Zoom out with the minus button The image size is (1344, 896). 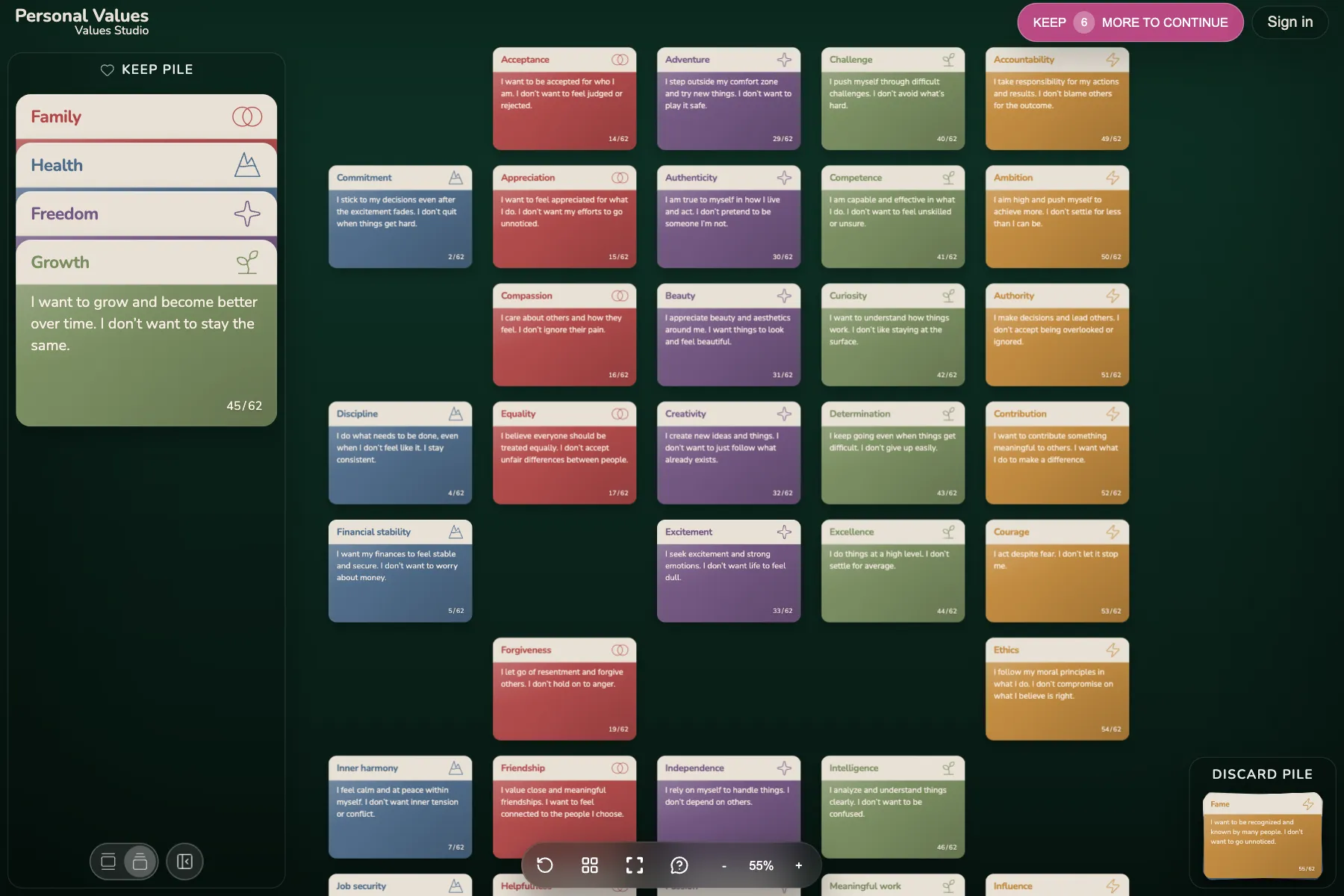[x=724, y=866]
